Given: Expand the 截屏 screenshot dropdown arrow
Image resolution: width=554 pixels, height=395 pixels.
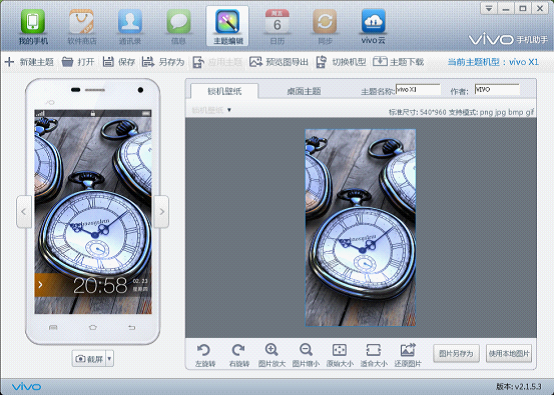Looking at the screenshot, I should 109,359.
